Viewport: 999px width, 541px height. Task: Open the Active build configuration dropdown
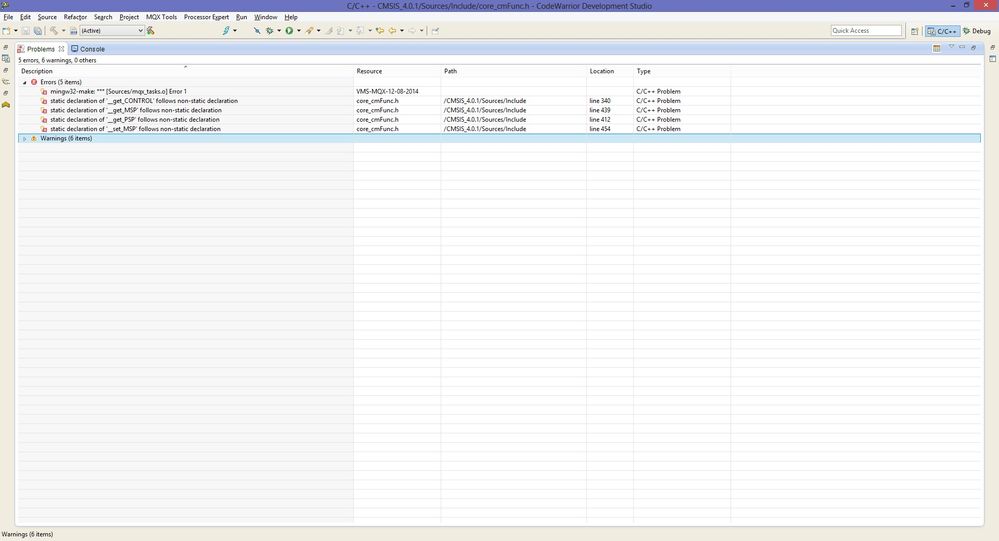111,31
